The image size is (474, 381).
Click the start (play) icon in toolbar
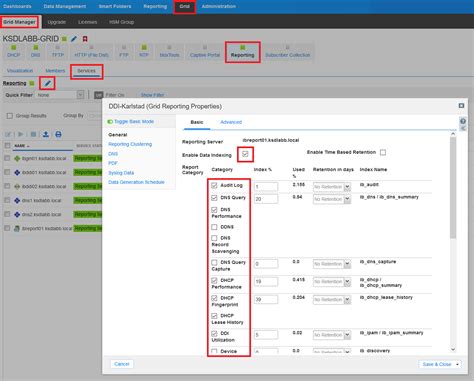tap(21, 134)
